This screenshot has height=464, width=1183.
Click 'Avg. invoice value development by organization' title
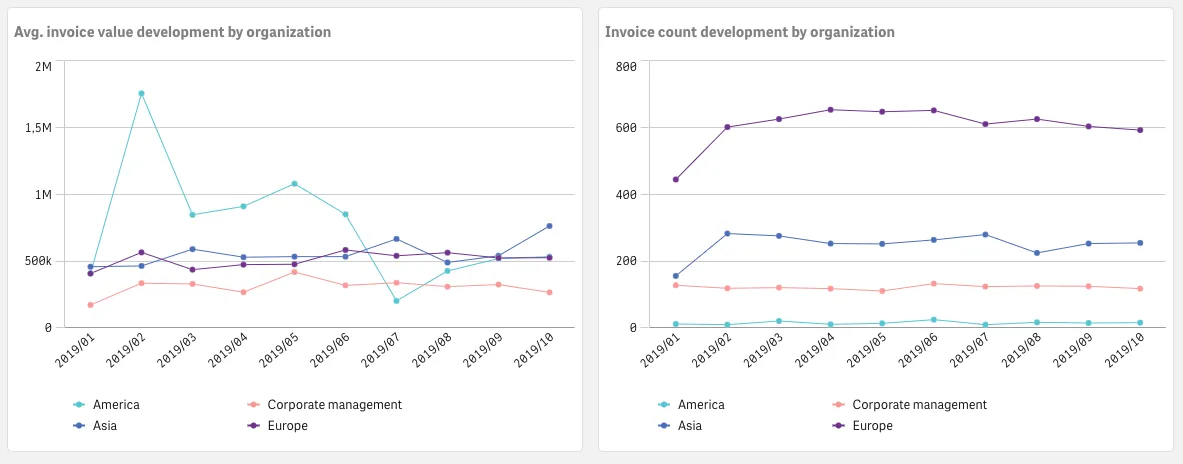click(x=172, y=32)
